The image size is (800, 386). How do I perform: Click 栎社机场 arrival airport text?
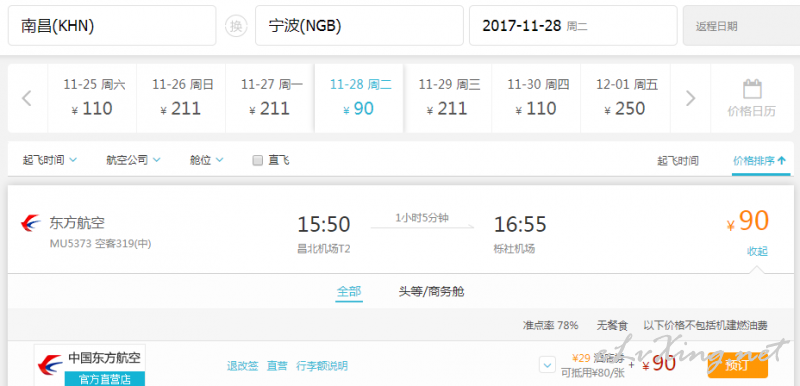(x=514, y=249)
